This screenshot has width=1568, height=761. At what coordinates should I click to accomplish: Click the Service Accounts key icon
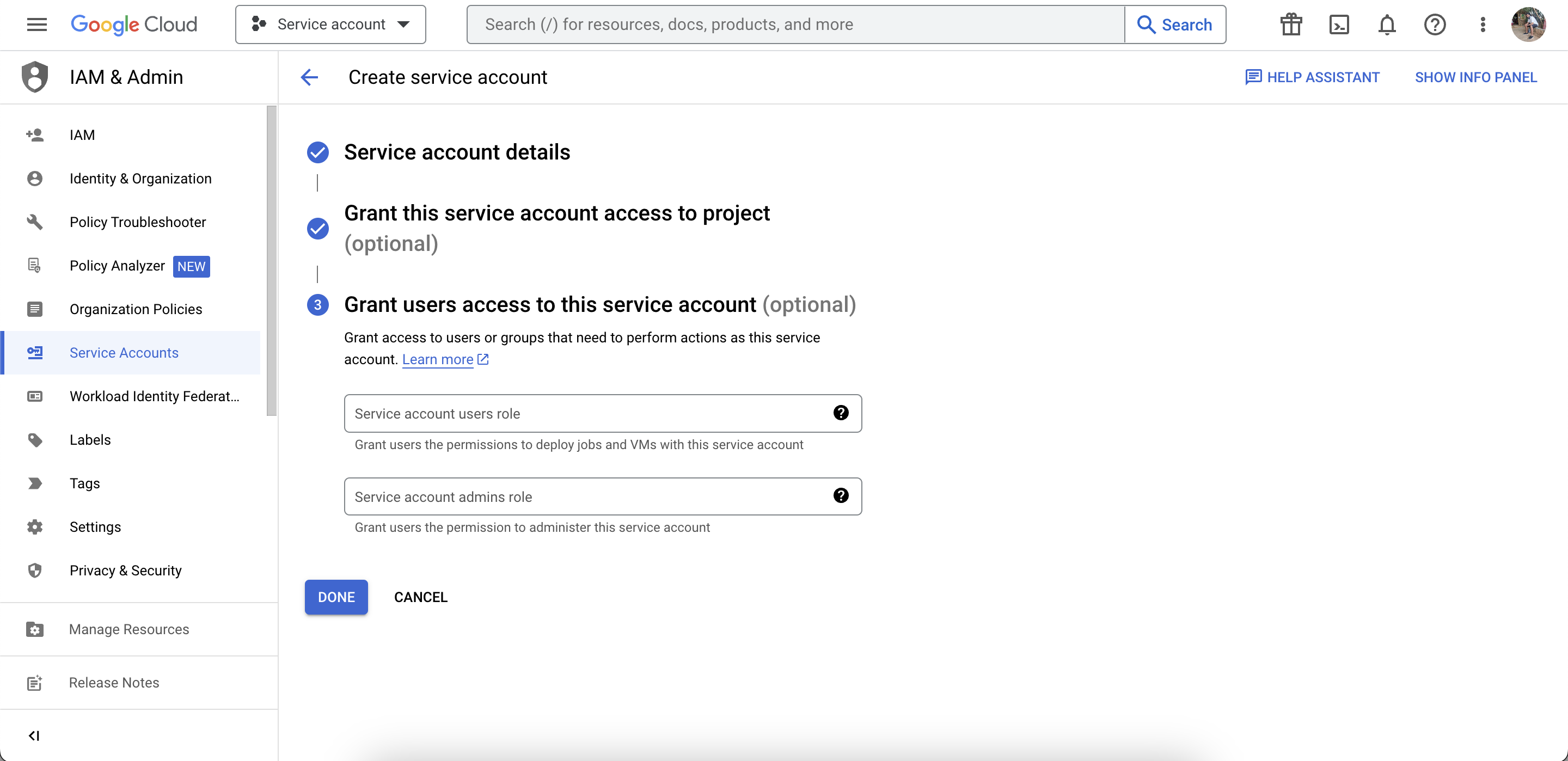35,353
